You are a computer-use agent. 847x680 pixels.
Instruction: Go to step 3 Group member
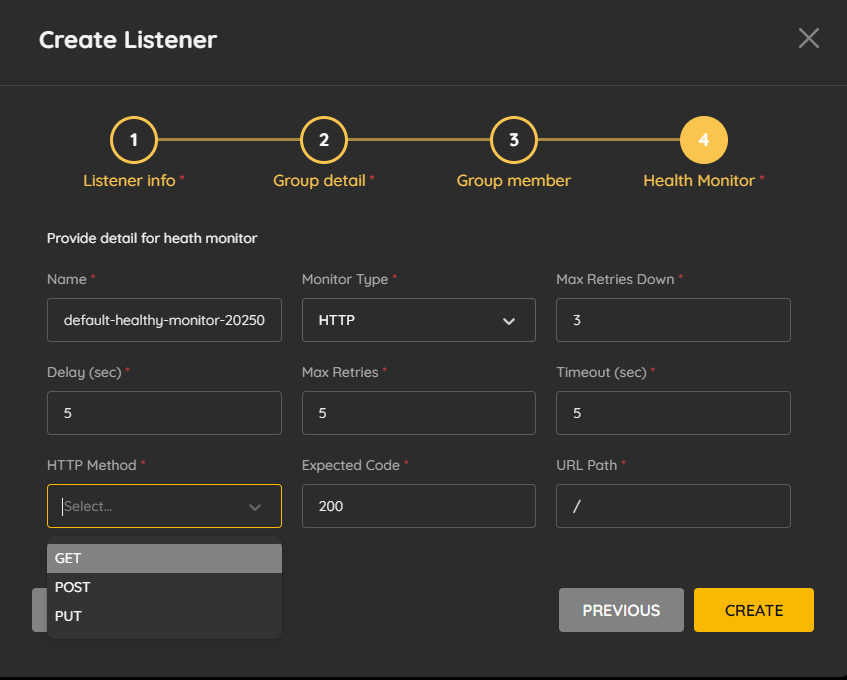[x=514, y=140]
